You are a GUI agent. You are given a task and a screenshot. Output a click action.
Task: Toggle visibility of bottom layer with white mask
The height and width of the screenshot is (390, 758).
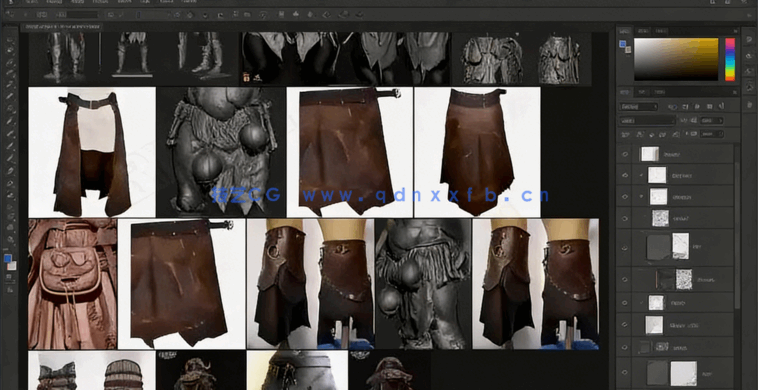pos(625,373)
